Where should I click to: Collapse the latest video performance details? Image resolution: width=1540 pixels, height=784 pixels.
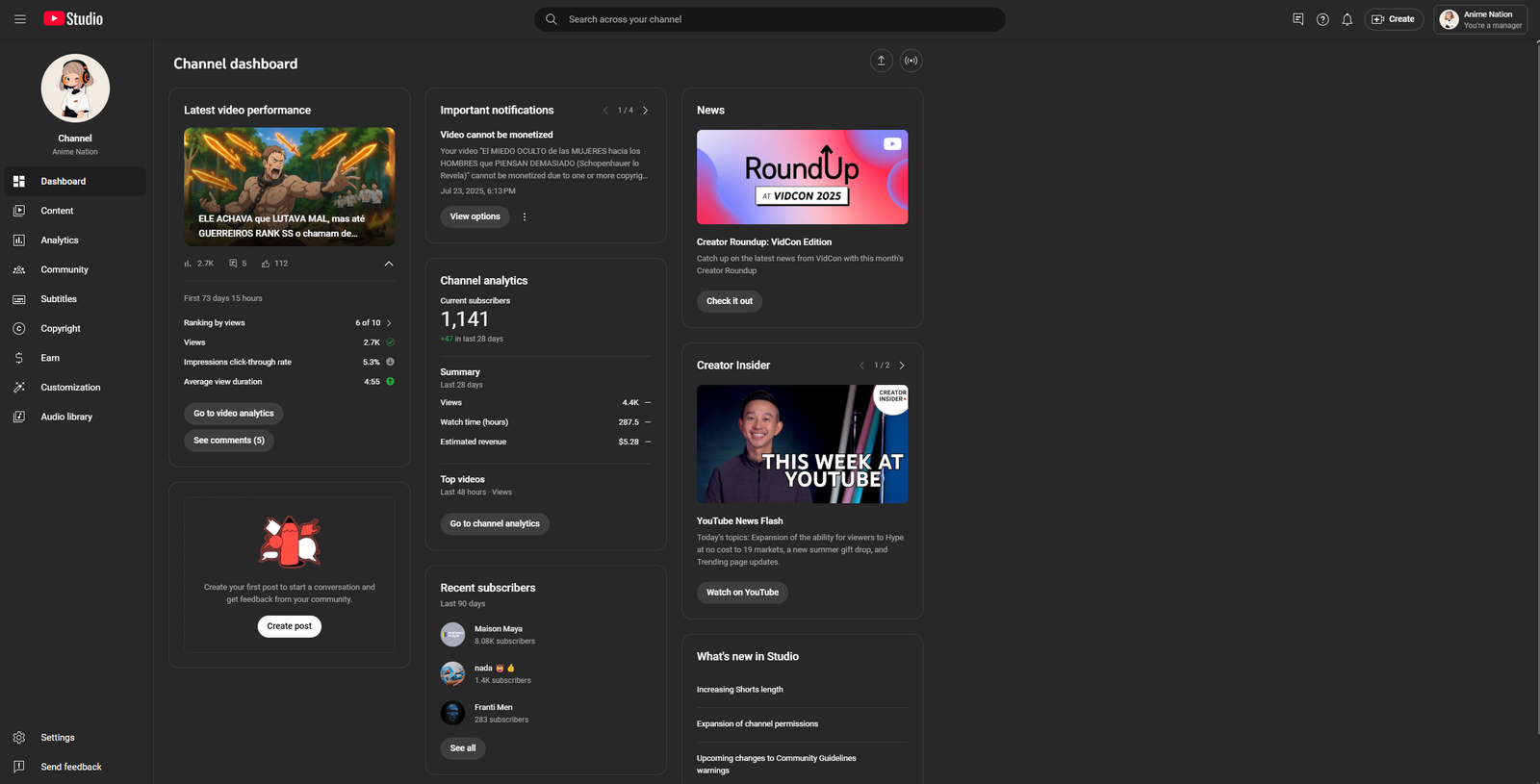tap(389, 264)
